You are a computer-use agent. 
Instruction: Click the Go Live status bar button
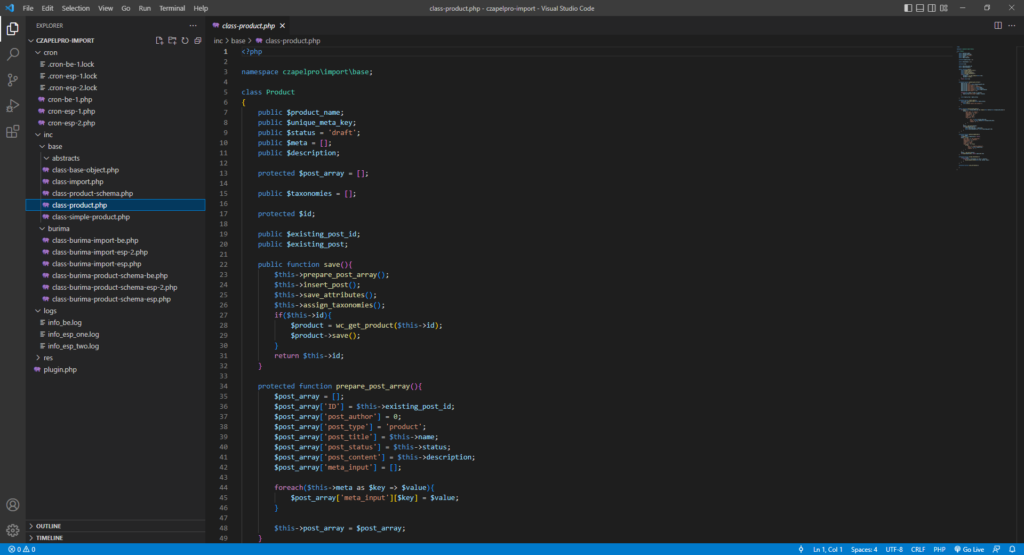[x=969, y=549]
